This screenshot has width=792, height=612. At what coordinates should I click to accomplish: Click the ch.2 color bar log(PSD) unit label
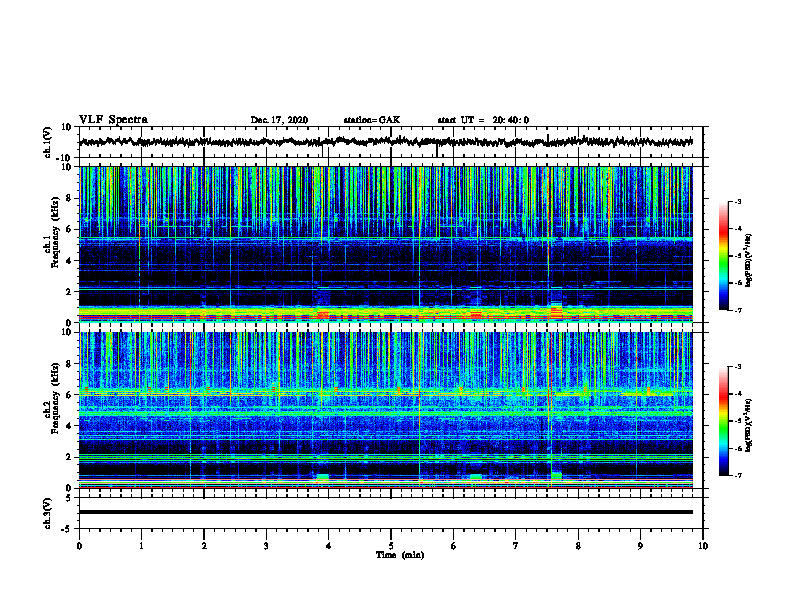point(749,426)
